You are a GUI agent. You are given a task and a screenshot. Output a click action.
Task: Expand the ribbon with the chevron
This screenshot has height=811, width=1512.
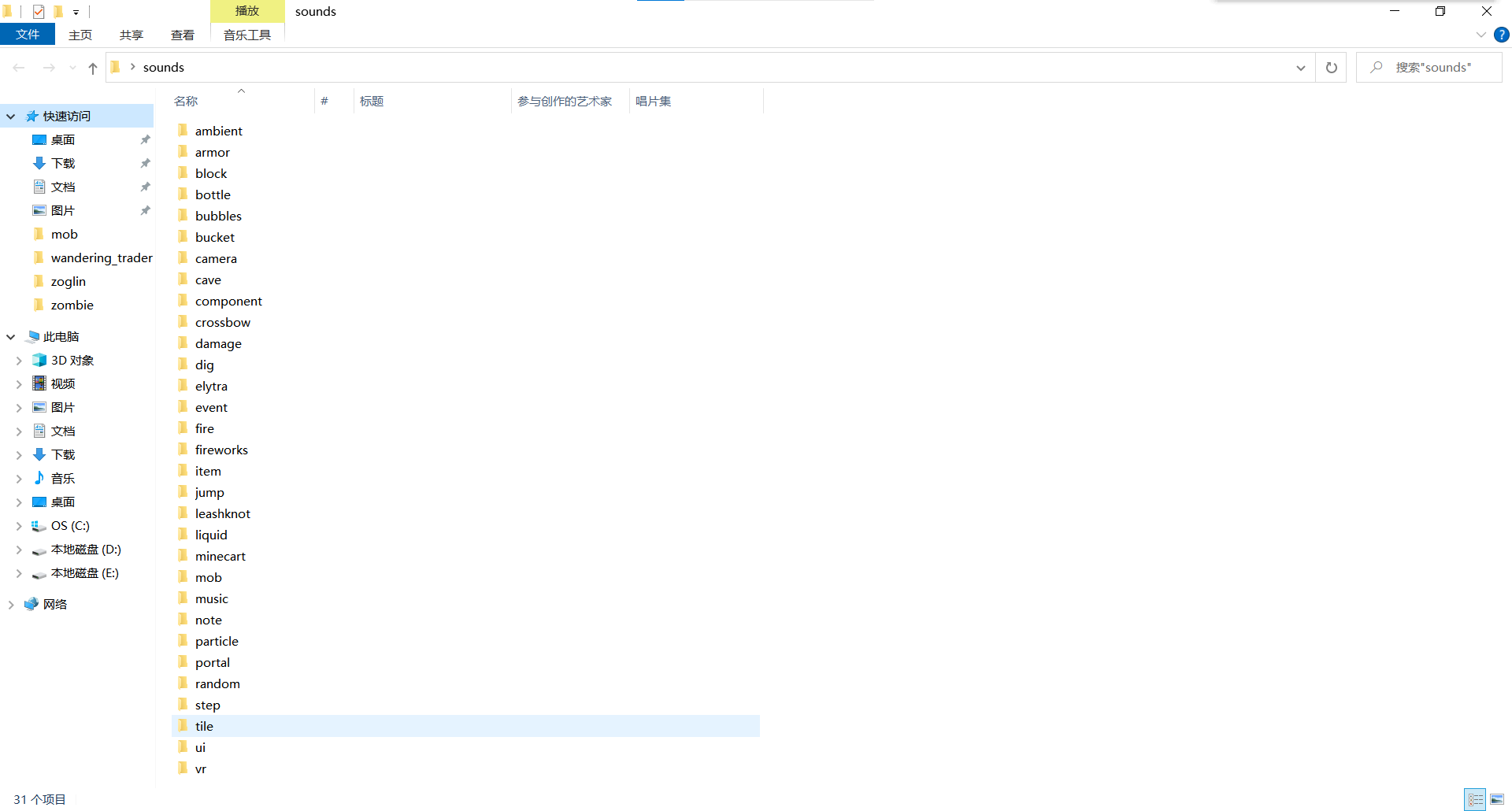pyautogui.click(x=1481, y=35)
